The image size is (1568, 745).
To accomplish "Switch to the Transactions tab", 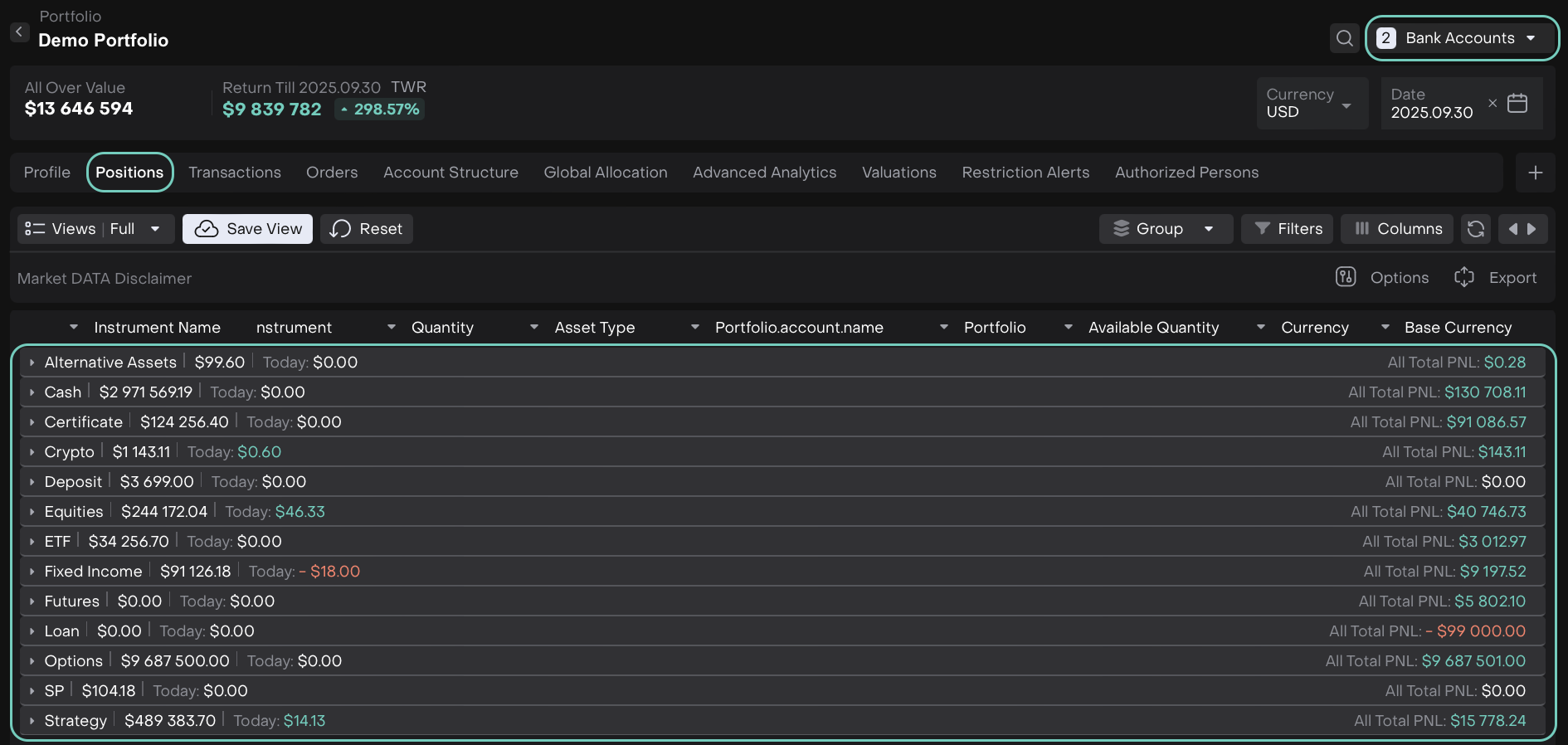I will click(x=235, y=173).
